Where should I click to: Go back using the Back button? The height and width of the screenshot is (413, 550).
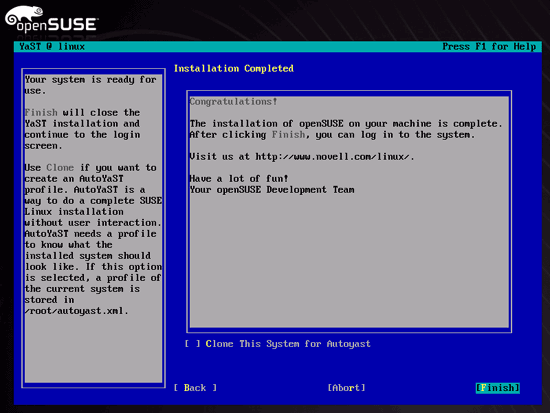tap(195, 388)
